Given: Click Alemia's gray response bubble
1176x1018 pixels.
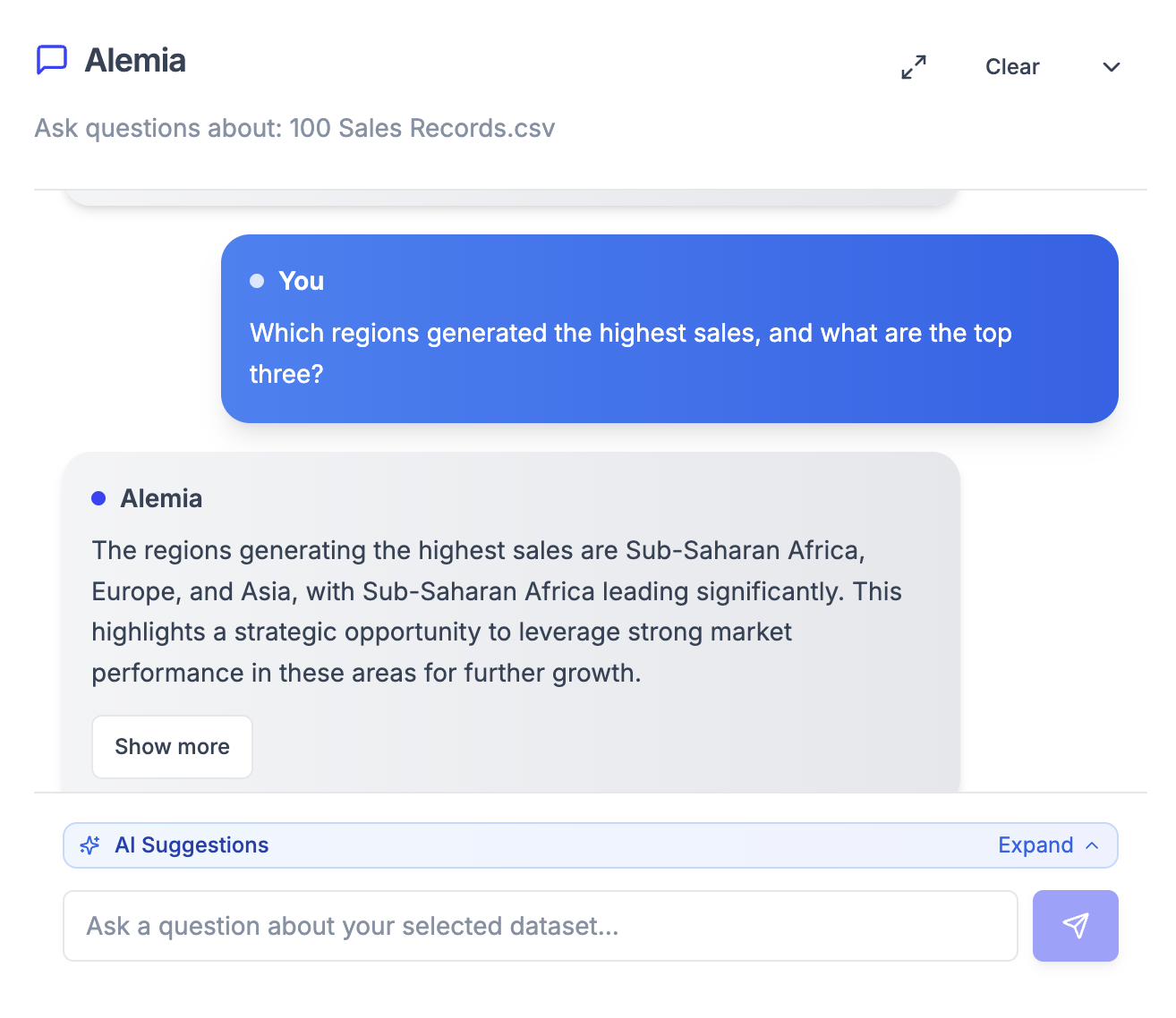Looking at the screenshot, I should 510,617.
